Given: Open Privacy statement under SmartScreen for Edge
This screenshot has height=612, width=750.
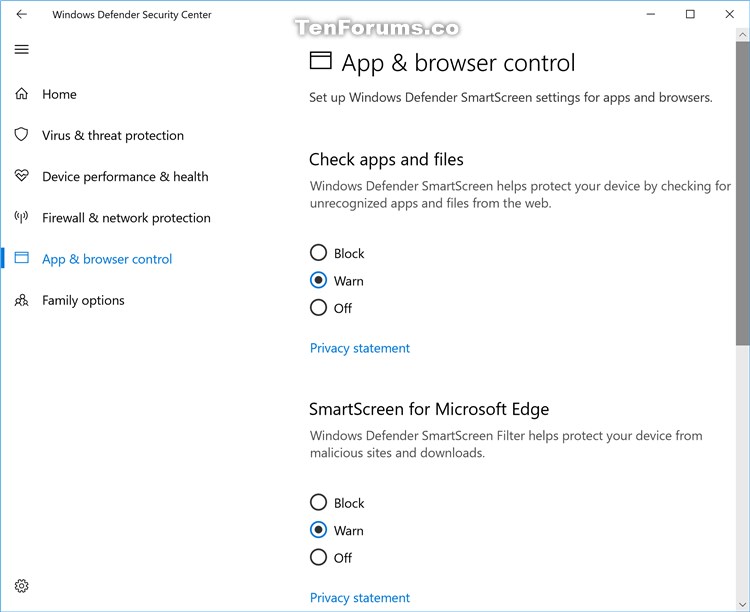Looking at the screenshot, I should coord(360,598).
